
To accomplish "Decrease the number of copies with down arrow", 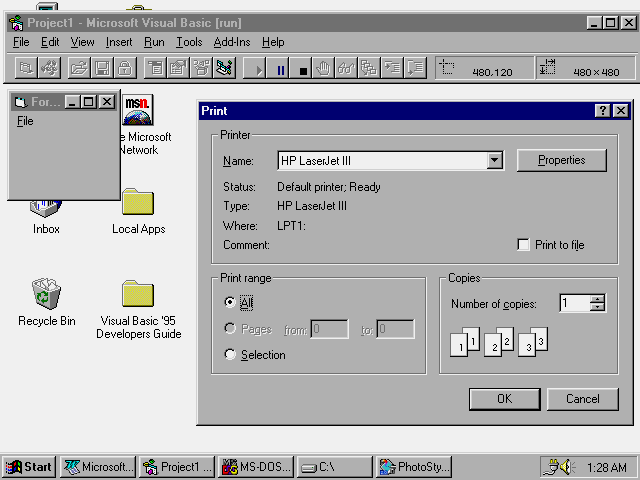I will coord(597,308).
